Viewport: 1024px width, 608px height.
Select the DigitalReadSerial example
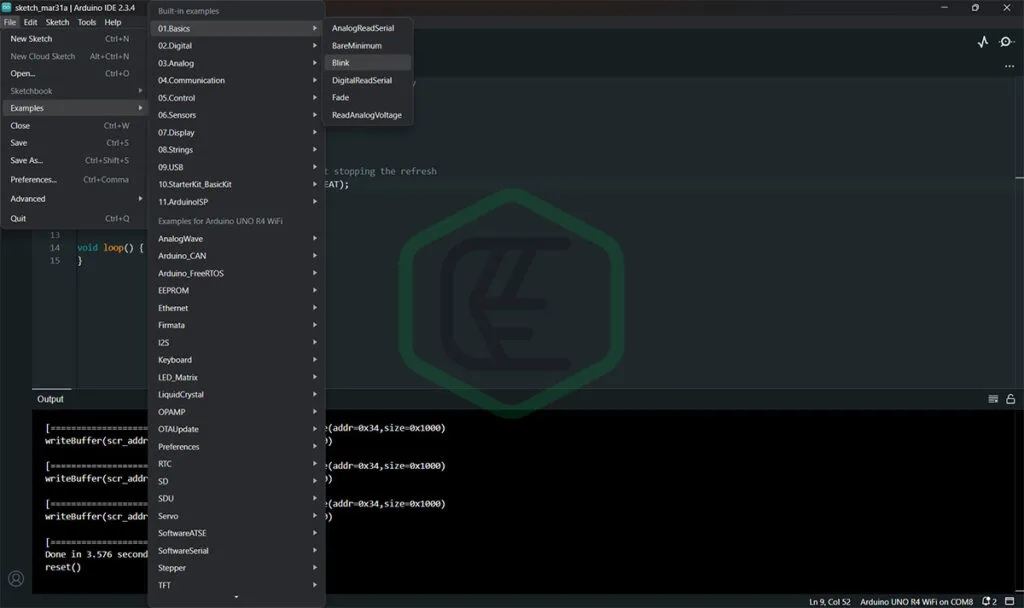(368, 80)
